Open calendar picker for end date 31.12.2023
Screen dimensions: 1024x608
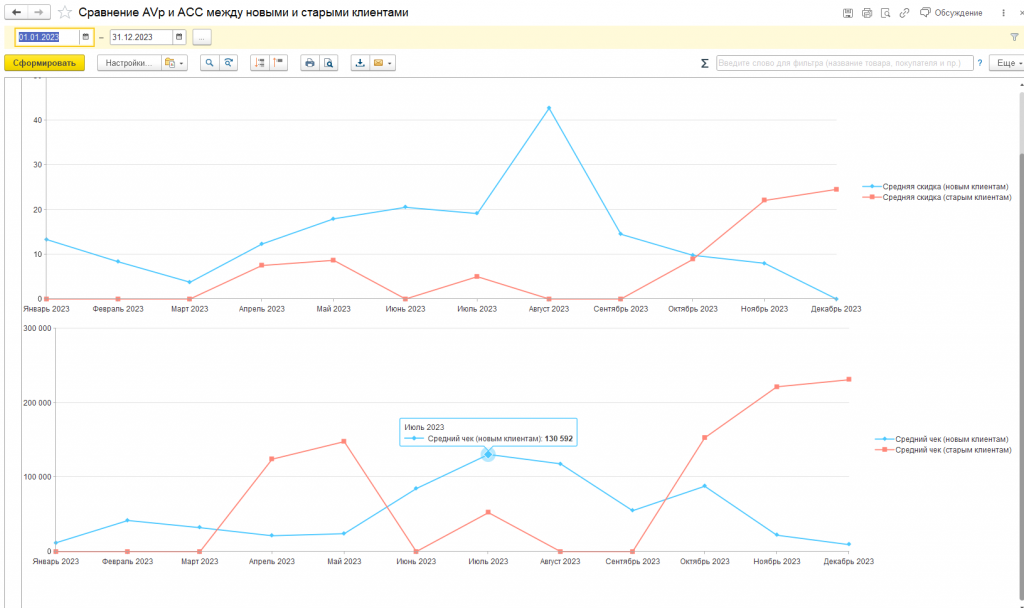coord(179,37)
